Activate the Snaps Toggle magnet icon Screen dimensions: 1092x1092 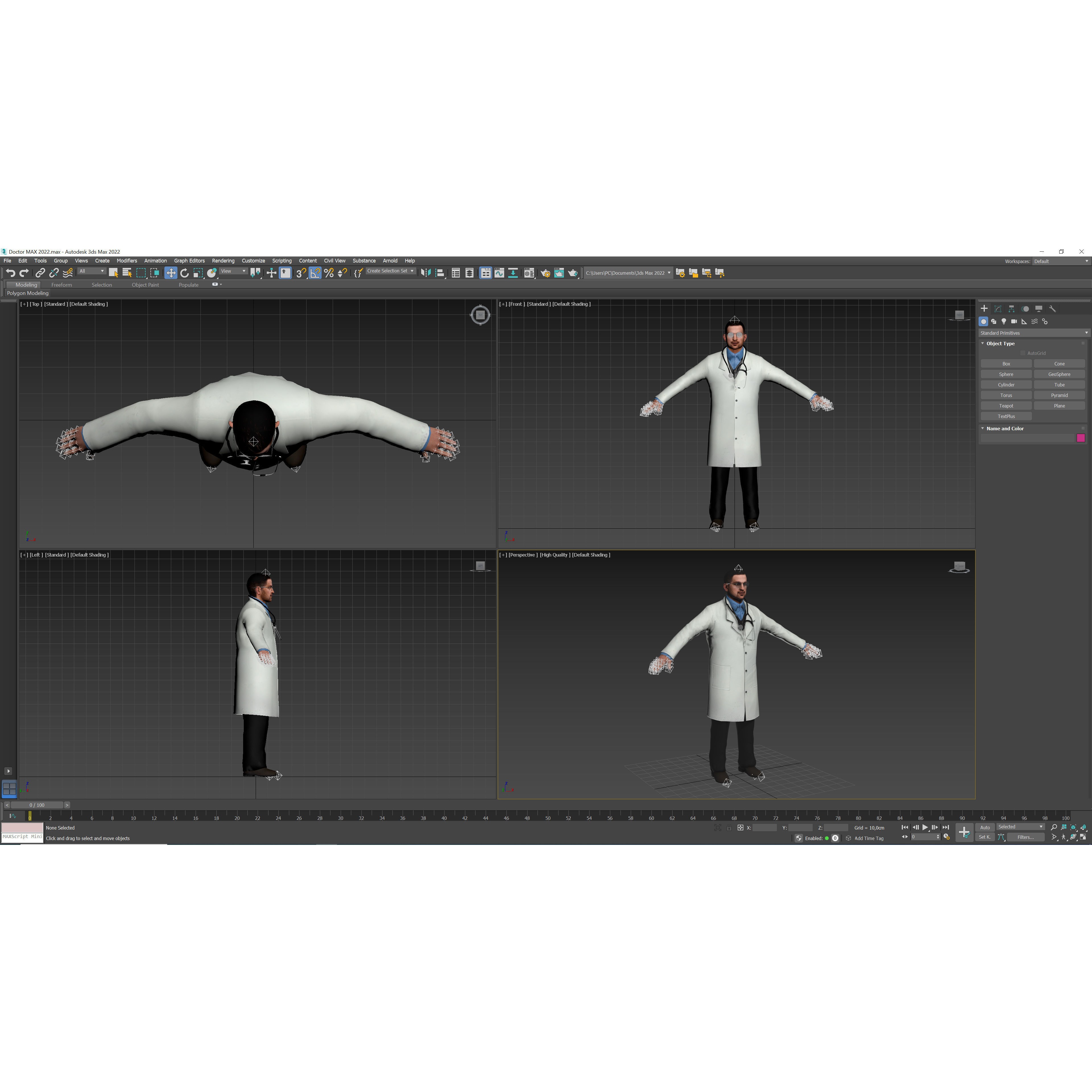pos(300,273)
